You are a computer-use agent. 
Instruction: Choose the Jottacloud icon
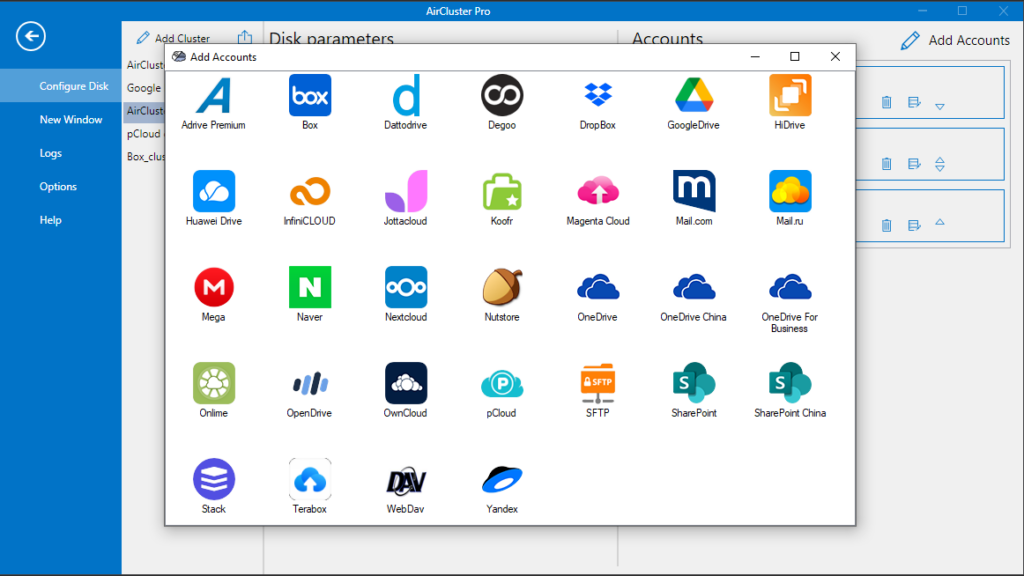pos(406,191)
